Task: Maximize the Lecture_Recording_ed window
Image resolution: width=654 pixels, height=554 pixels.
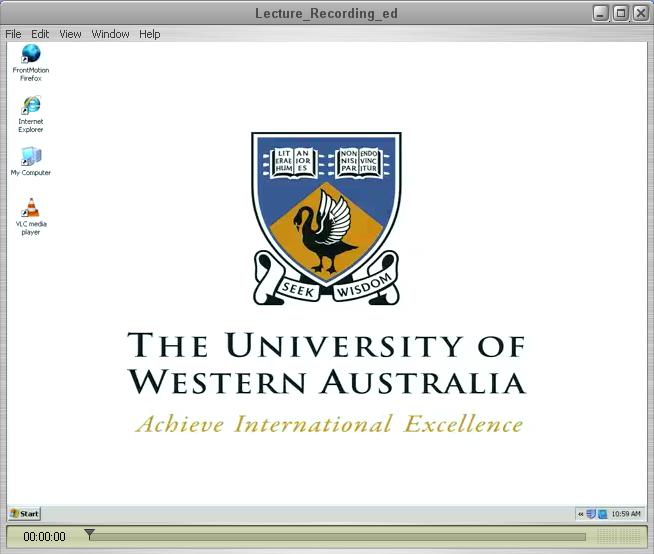Action: [x=621, y=13]
